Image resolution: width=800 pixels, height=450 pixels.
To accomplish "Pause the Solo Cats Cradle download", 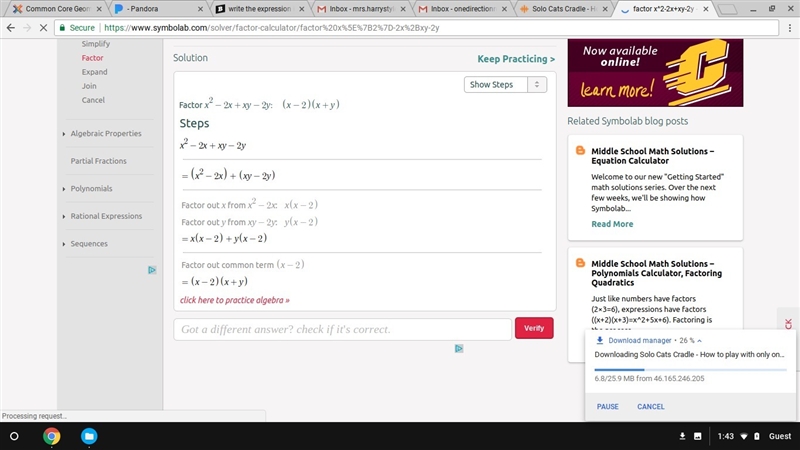I will pyautogui.click(x=608, y=407).
